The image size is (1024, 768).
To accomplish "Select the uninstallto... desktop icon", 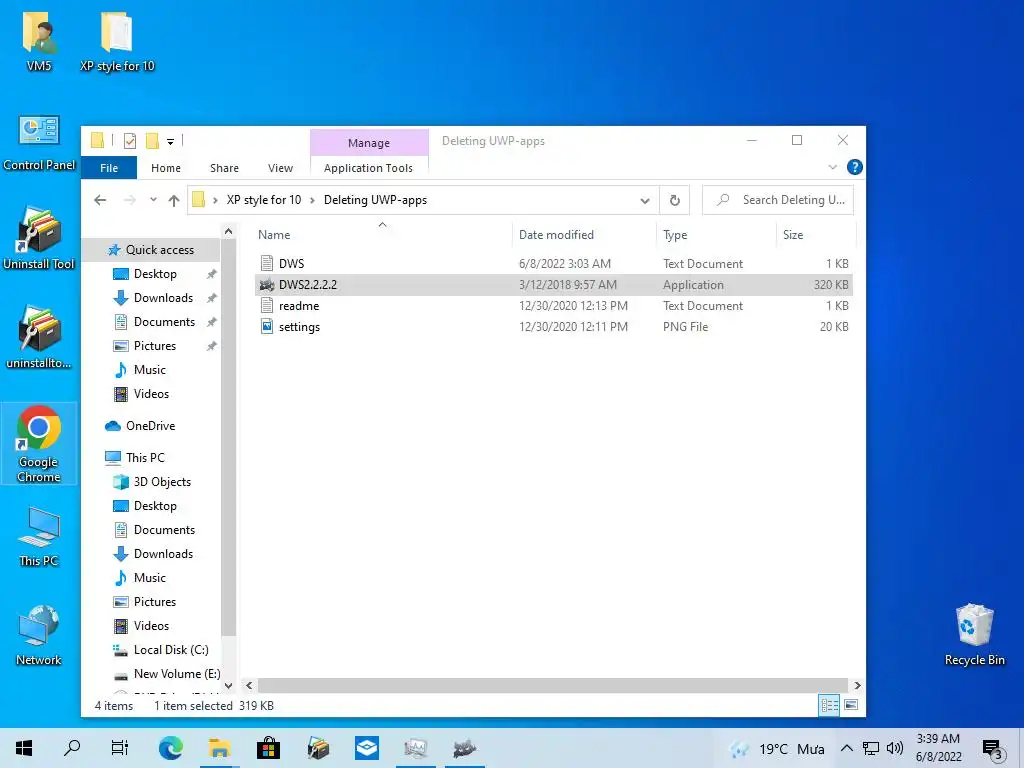I will click(39, 337).
